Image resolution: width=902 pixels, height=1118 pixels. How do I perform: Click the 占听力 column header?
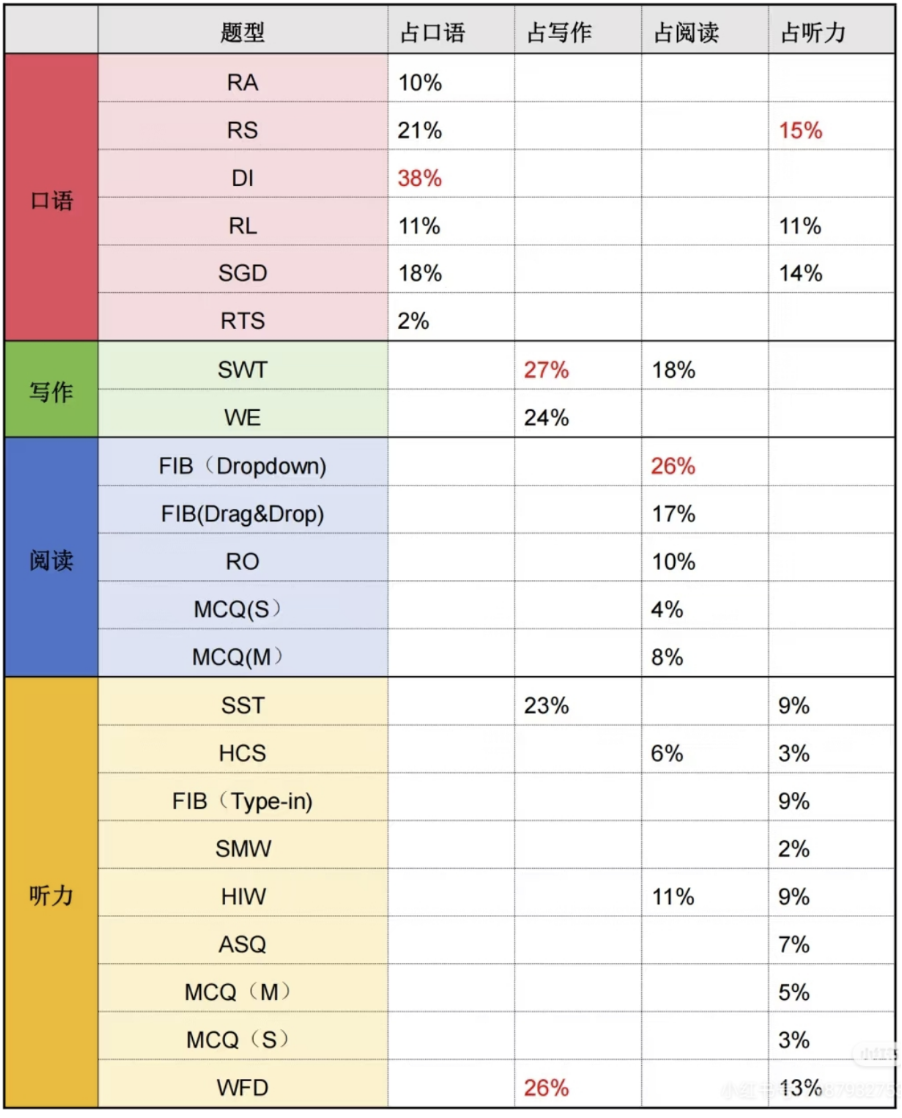click(813, 32)
